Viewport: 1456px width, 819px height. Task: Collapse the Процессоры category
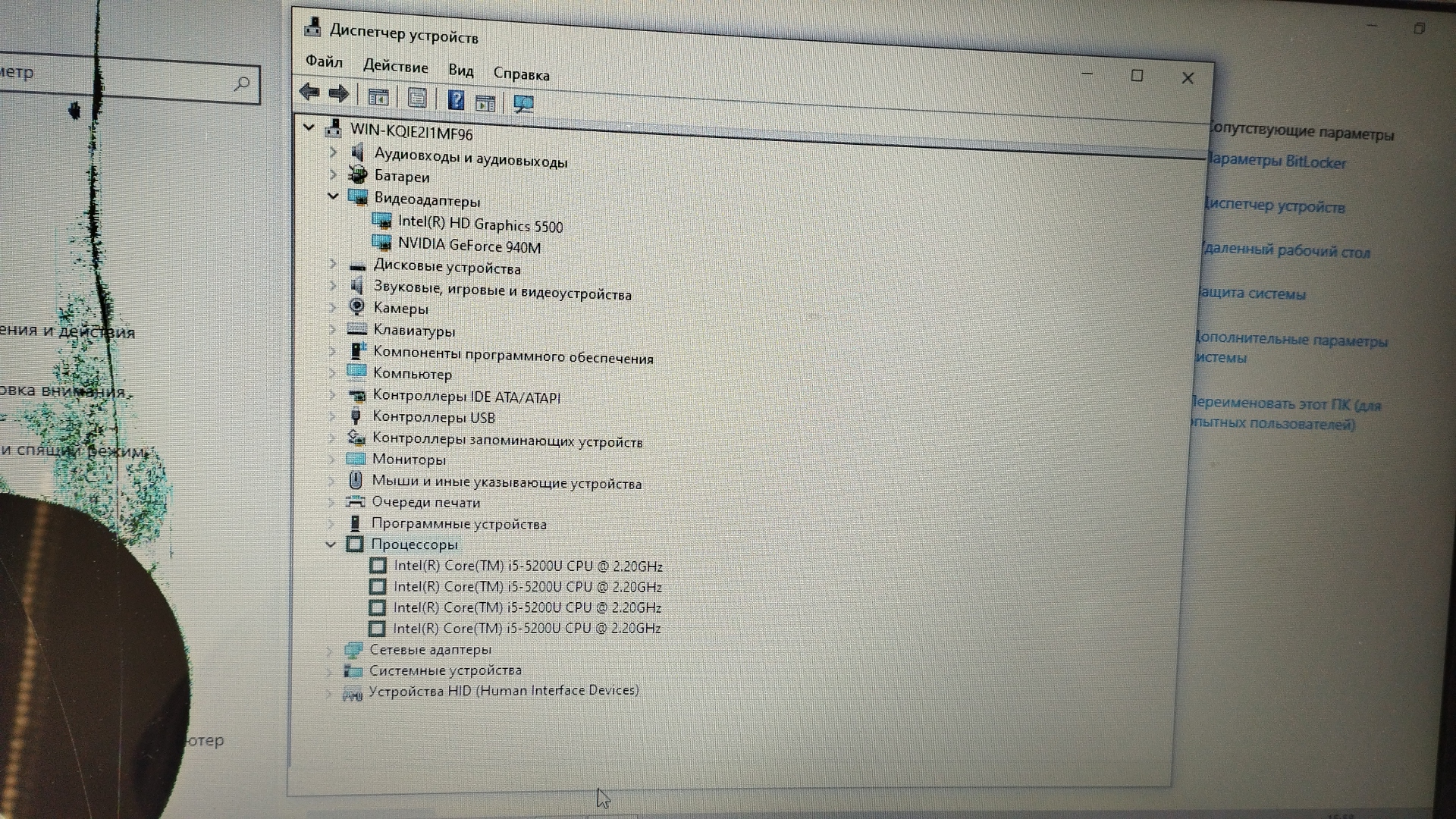(x=330, y=544)
